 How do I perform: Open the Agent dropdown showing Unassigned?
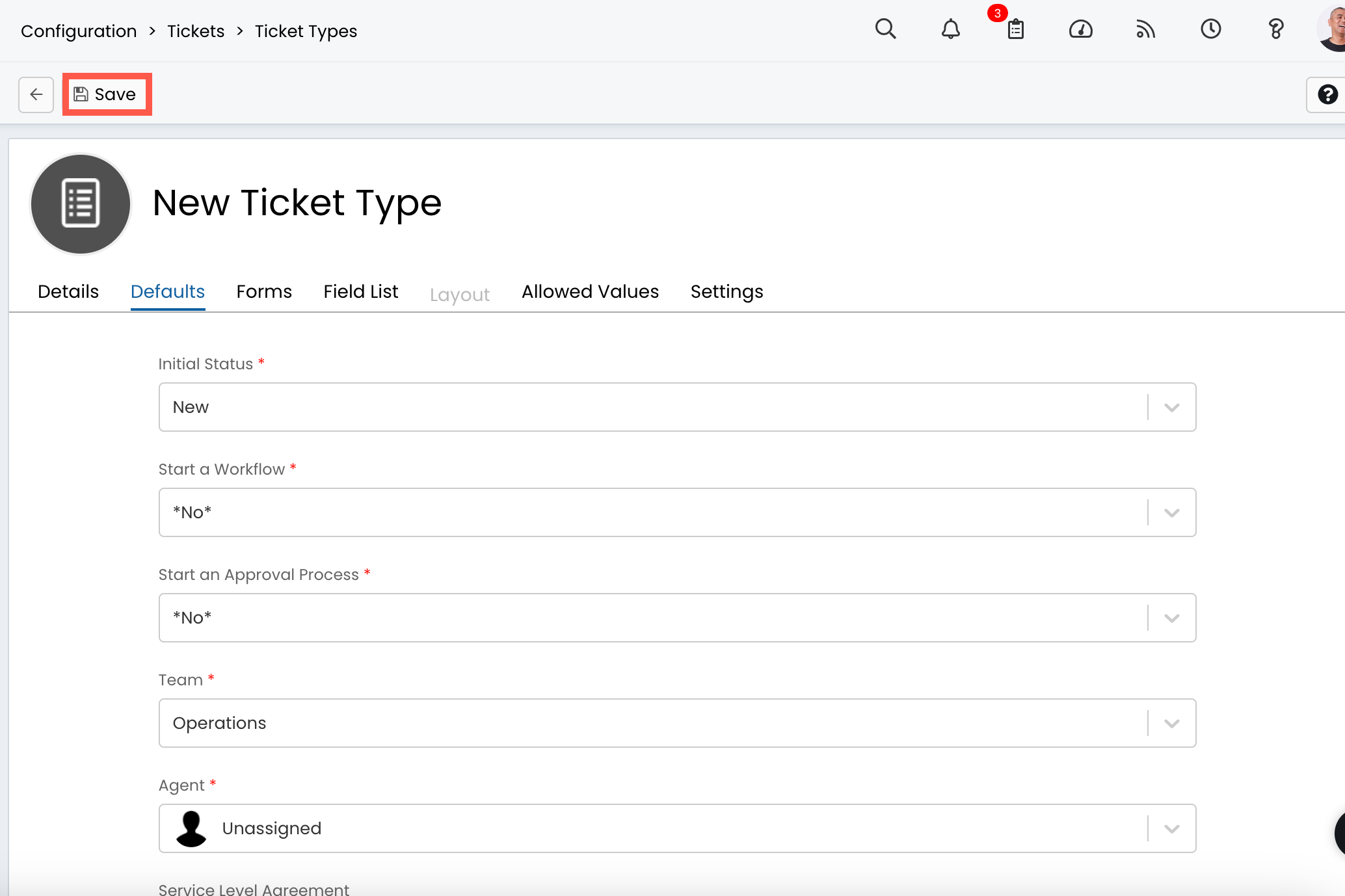(x=1171, y=828)
